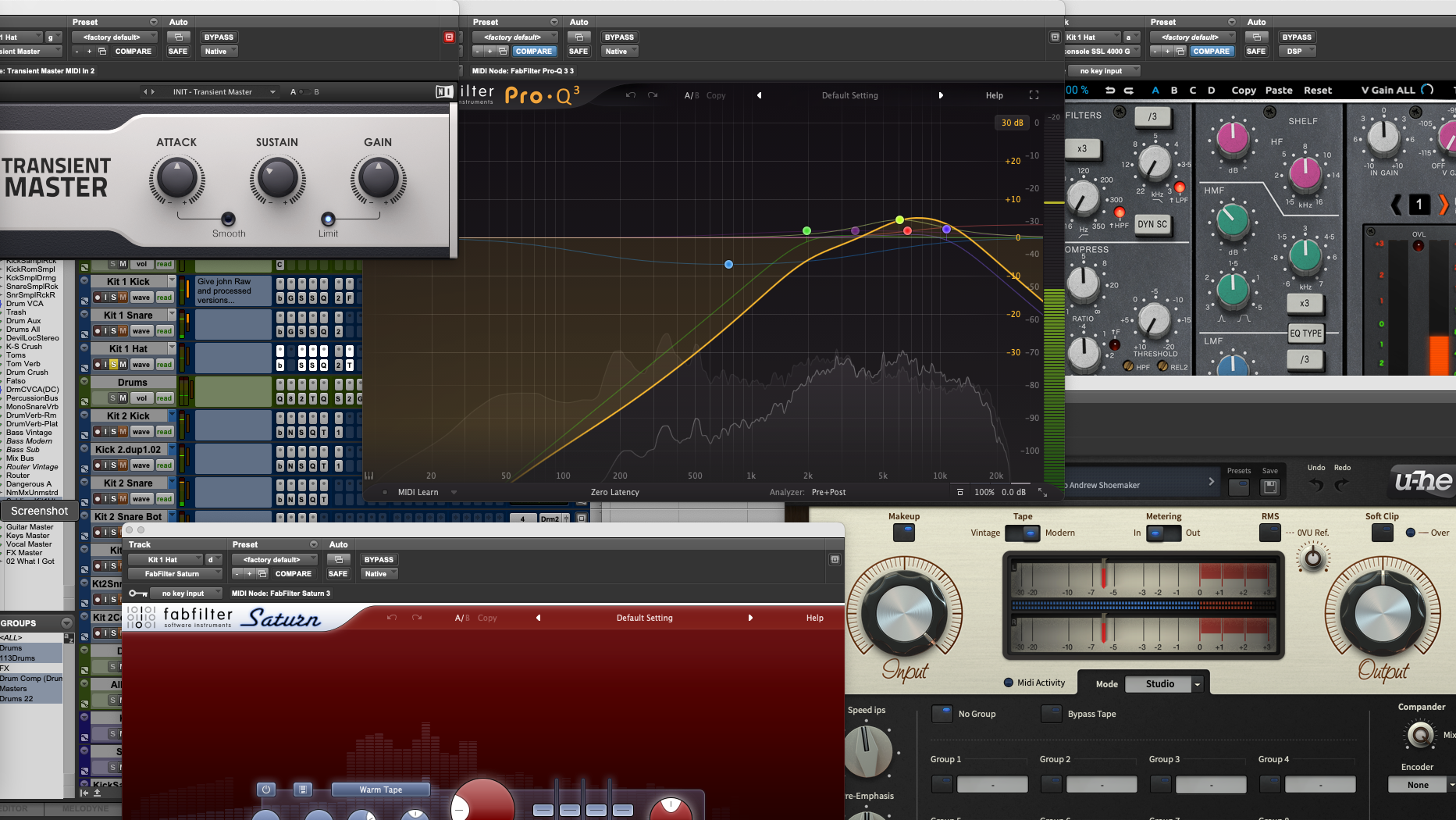Toggle the RMS switch

pos(1270,533)
